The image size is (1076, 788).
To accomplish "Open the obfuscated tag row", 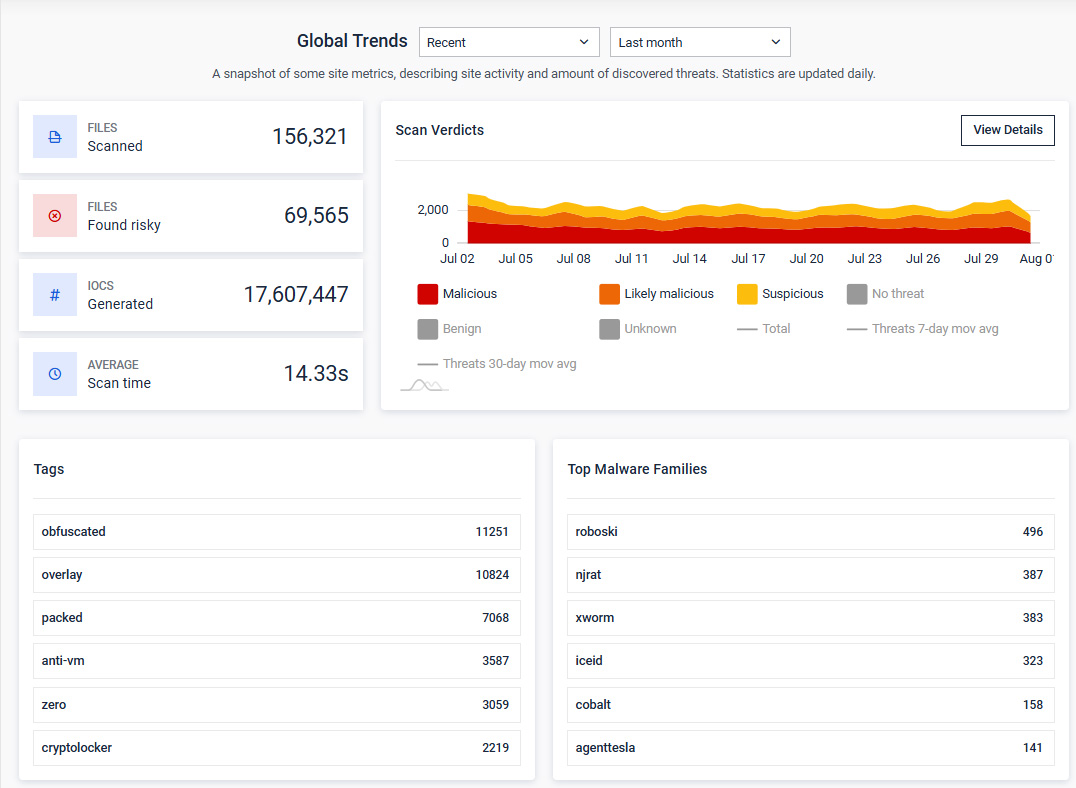I will [277, 532].
